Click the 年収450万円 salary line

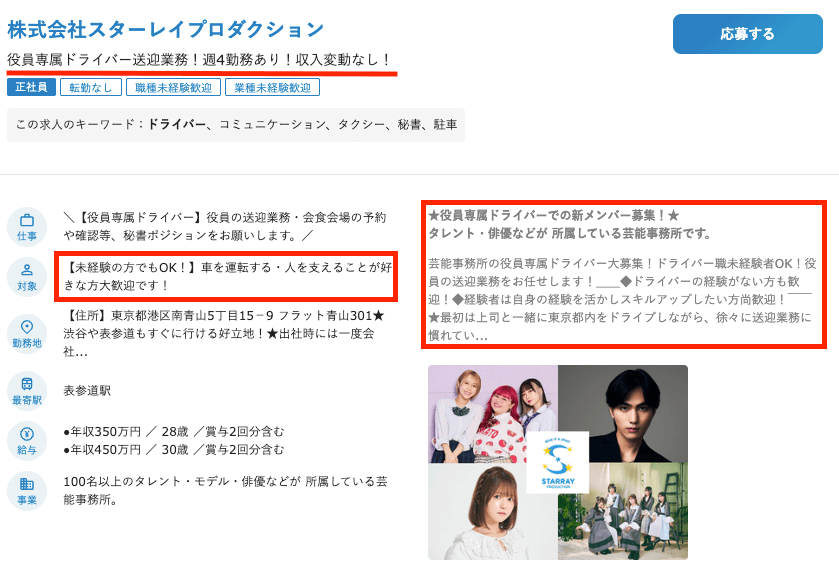point(173,450)
